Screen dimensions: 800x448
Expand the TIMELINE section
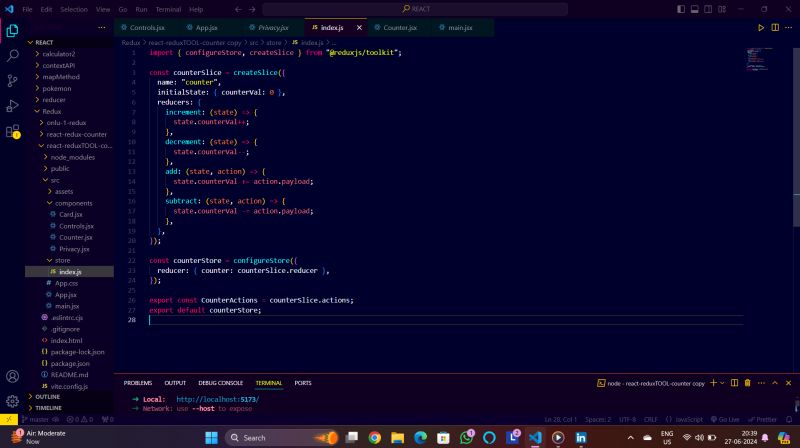pyautogui.click(x=48, y=408)
